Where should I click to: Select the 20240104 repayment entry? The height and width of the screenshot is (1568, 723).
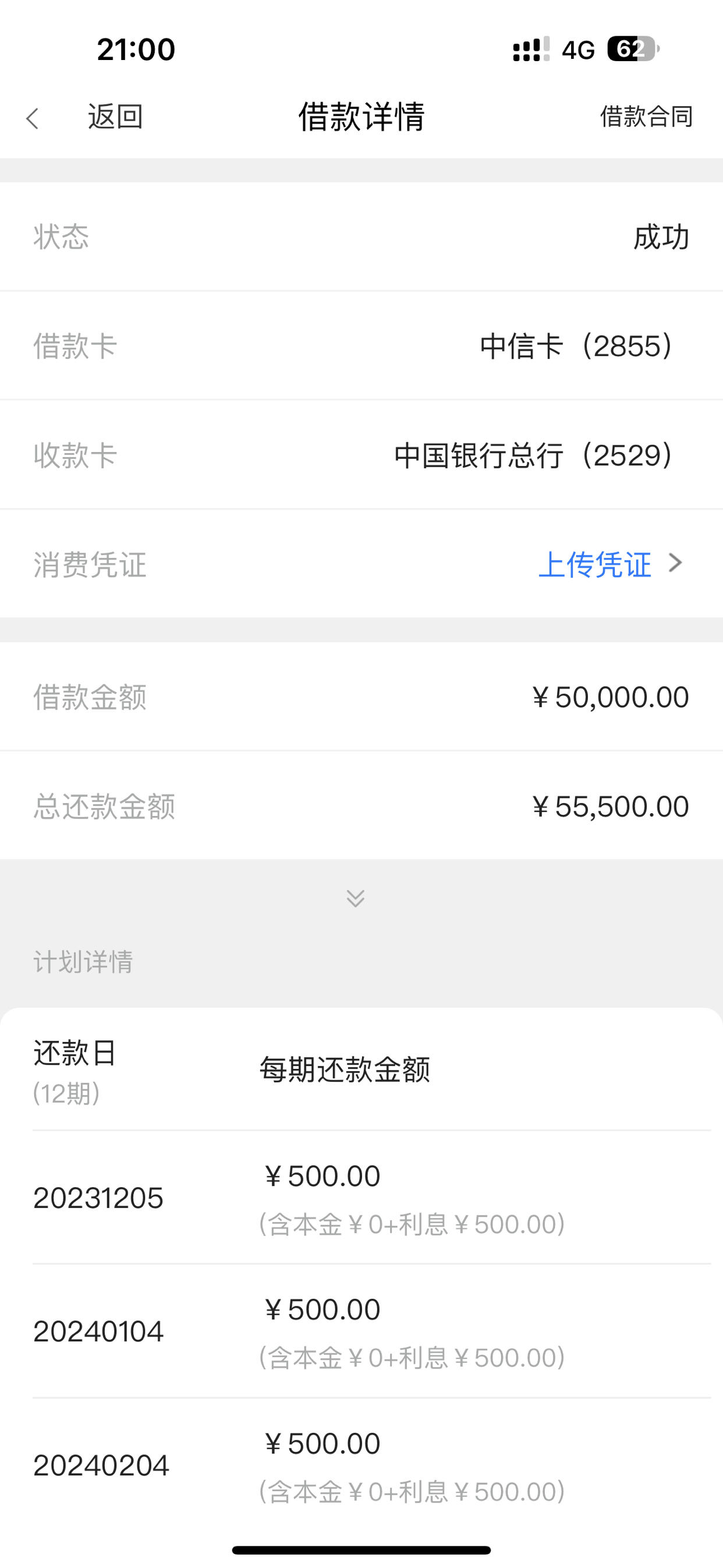[372, 1331]
